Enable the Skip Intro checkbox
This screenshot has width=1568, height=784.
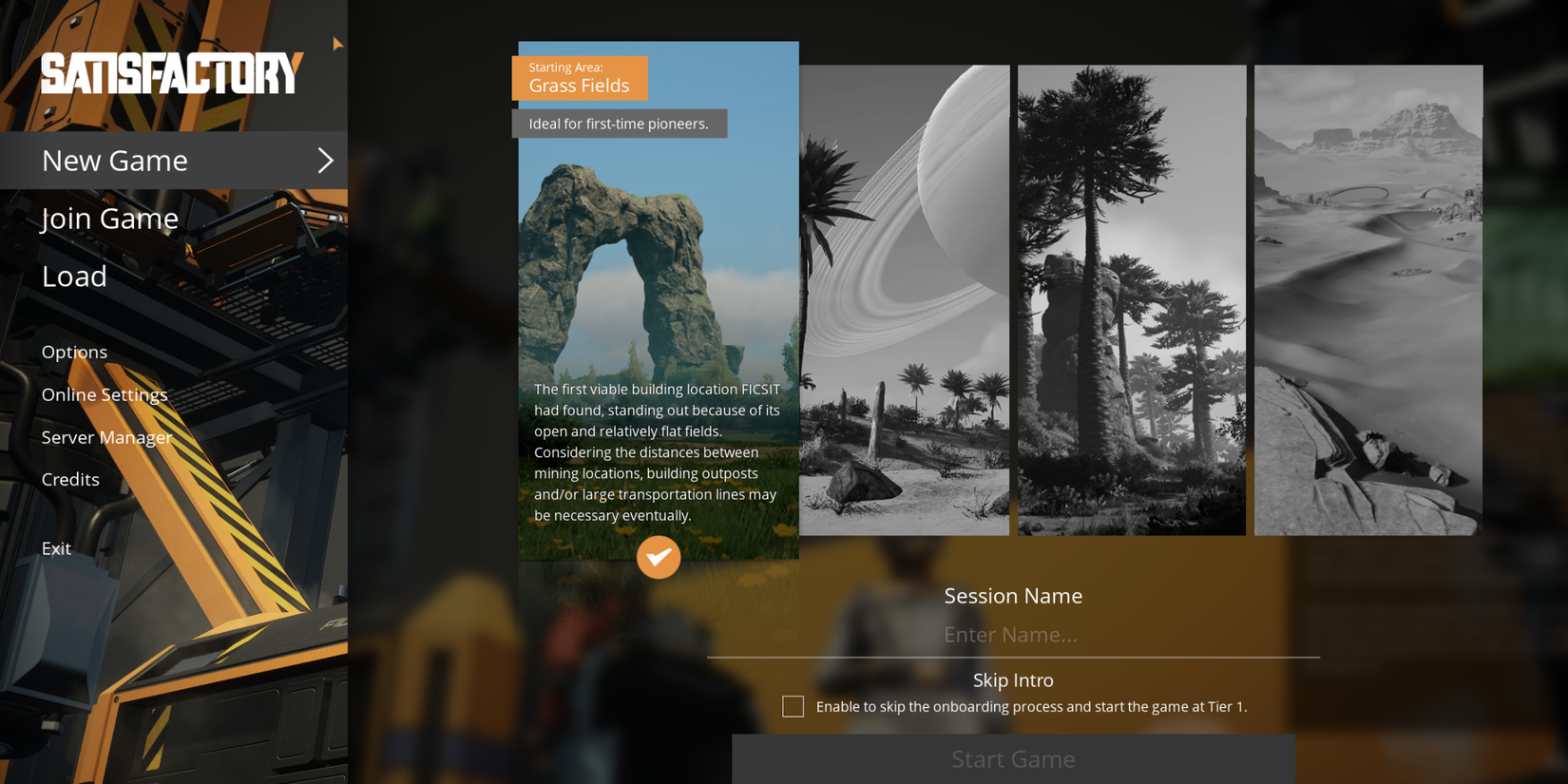tap(793, 706)
